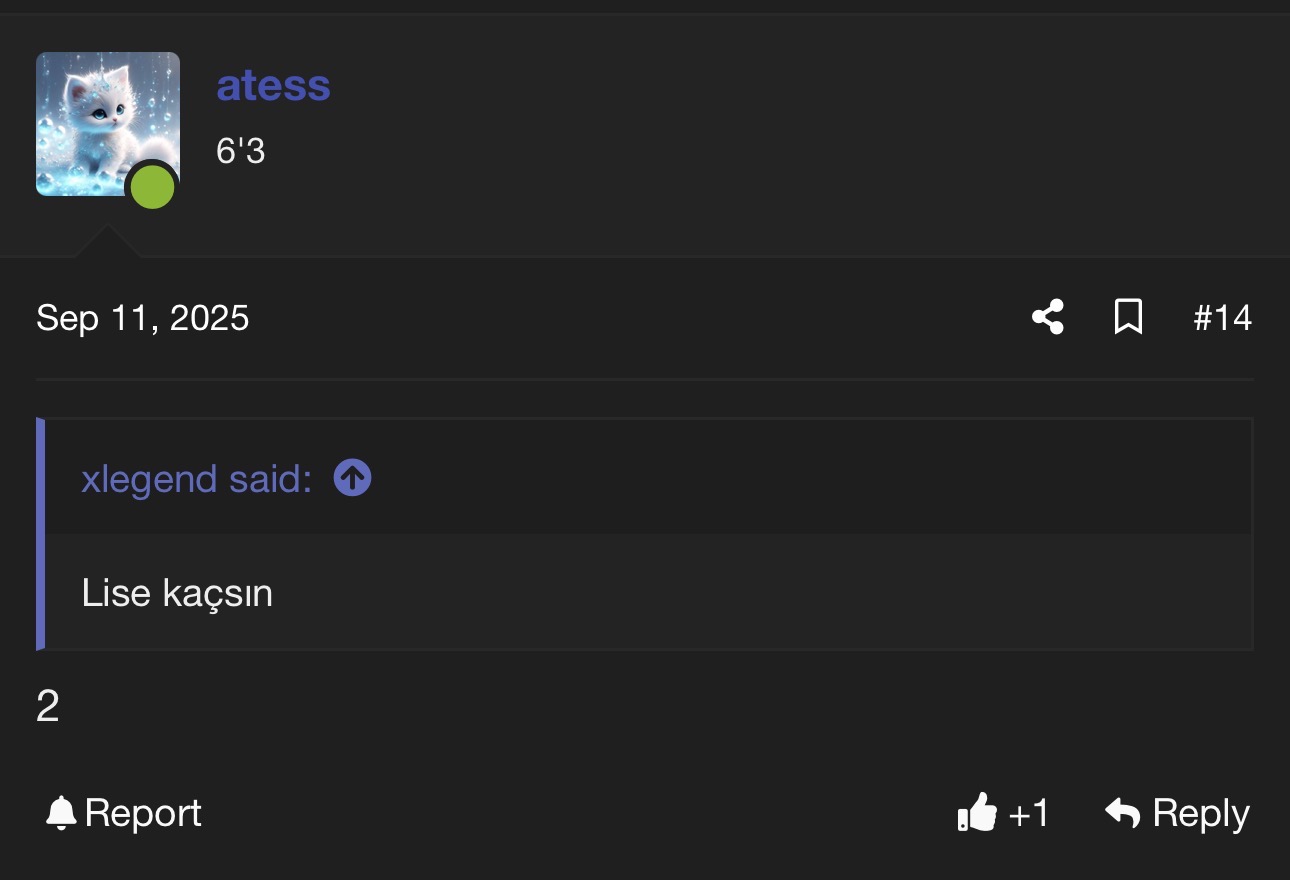Open the atess username profile link
Image resolution: width=1290 pixels, height=880 pixels.
[273, 86]
